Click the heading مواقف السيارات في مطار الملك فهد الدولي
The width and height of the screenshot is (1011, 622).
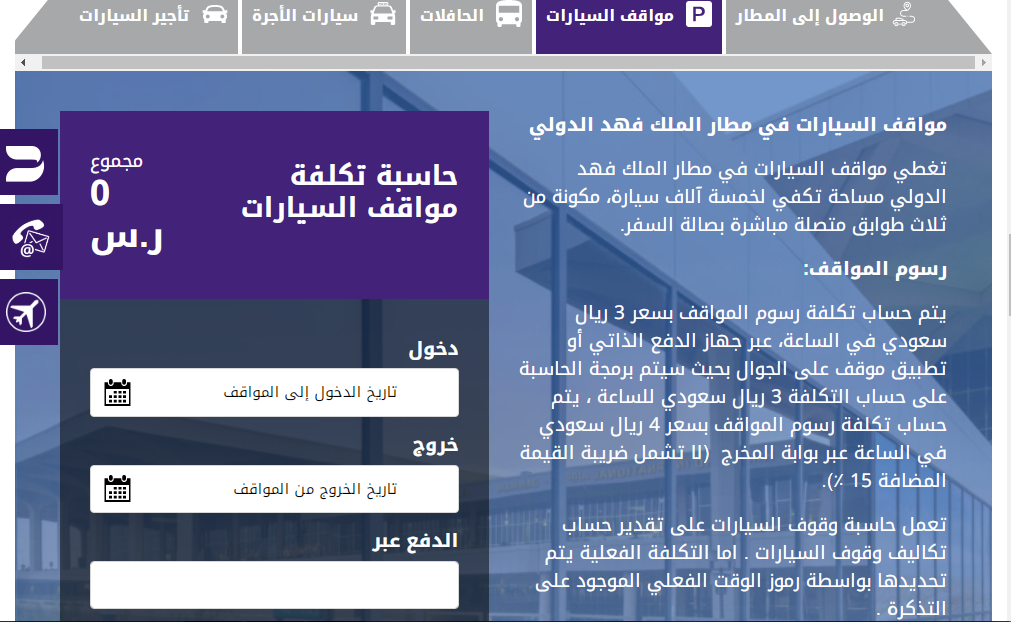(738, 125)
